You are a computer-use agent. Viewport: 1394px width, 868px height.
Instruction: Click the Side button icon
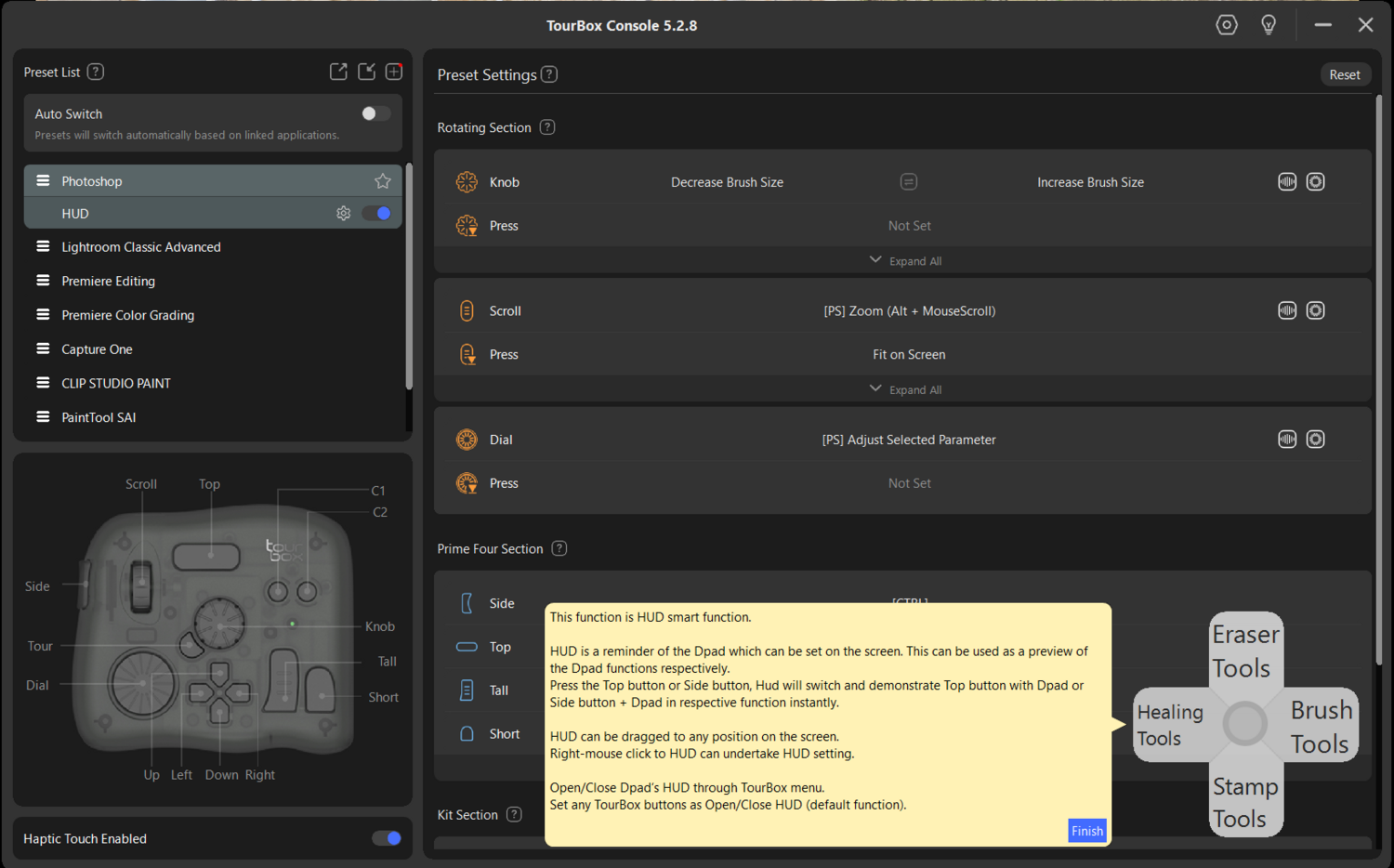(467, 603)
